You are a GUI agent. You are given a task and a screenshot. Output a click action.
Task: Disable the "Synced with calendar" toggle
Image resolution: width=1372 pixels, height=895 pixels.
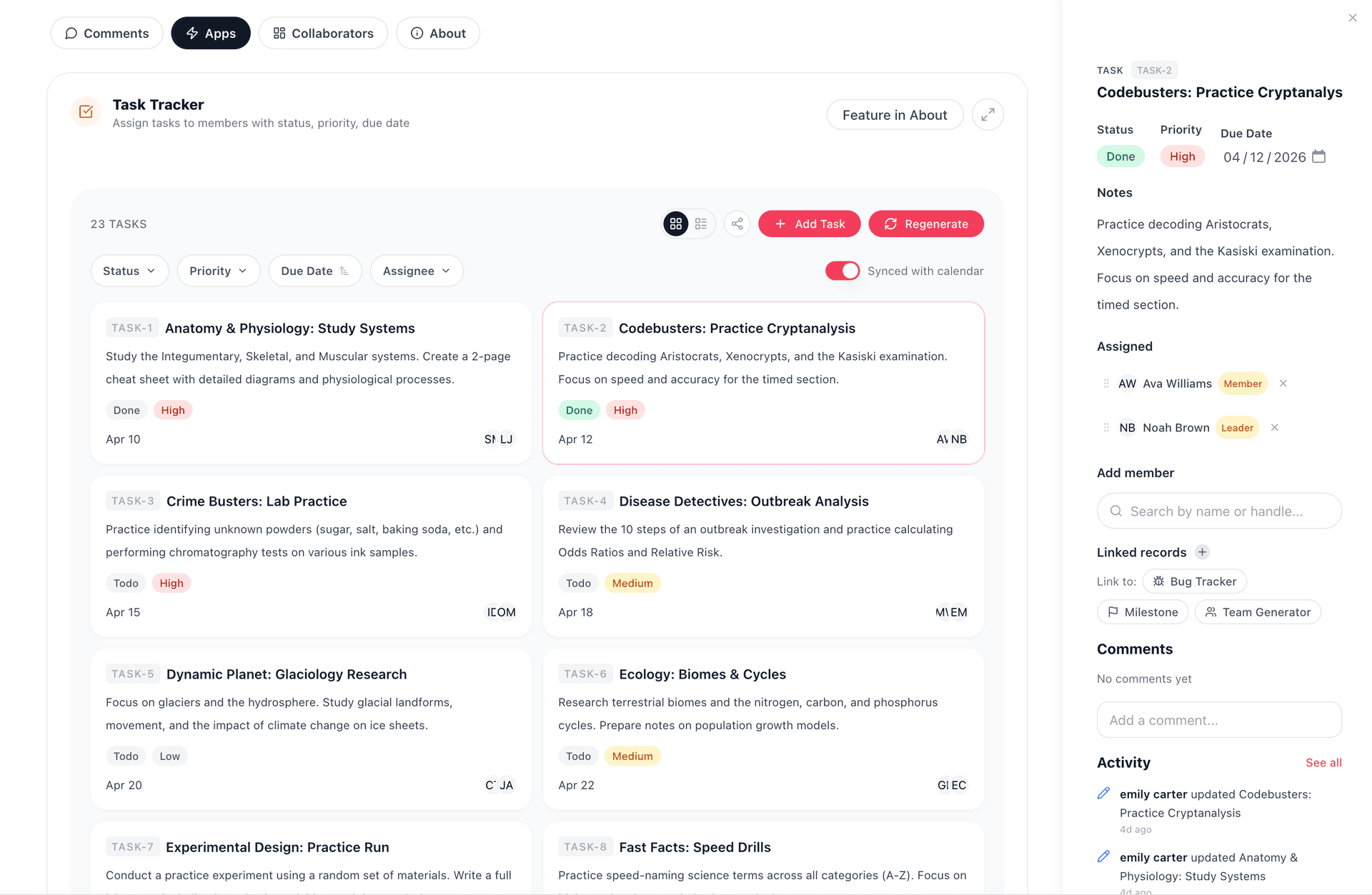pos(842,271)
